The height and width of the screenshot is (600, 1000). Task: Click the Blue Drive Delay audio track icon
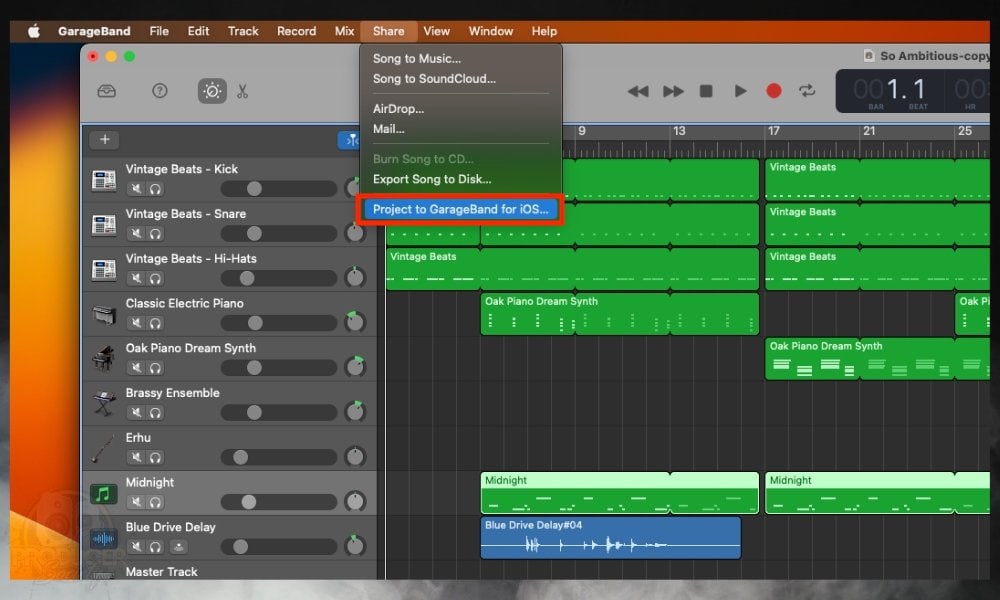pos(105,536)
